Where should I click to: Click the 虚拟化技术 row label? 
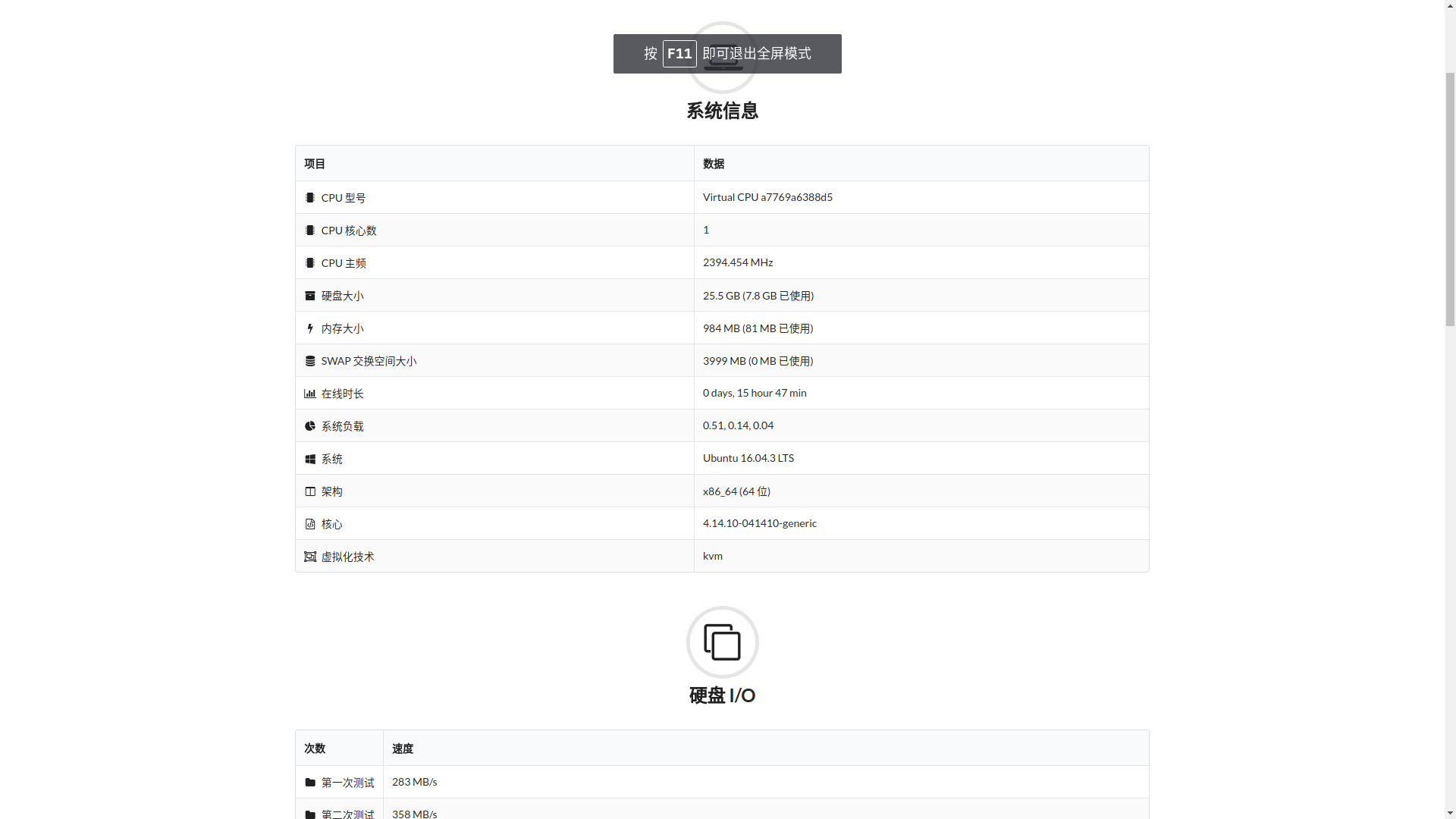(347, 557)
